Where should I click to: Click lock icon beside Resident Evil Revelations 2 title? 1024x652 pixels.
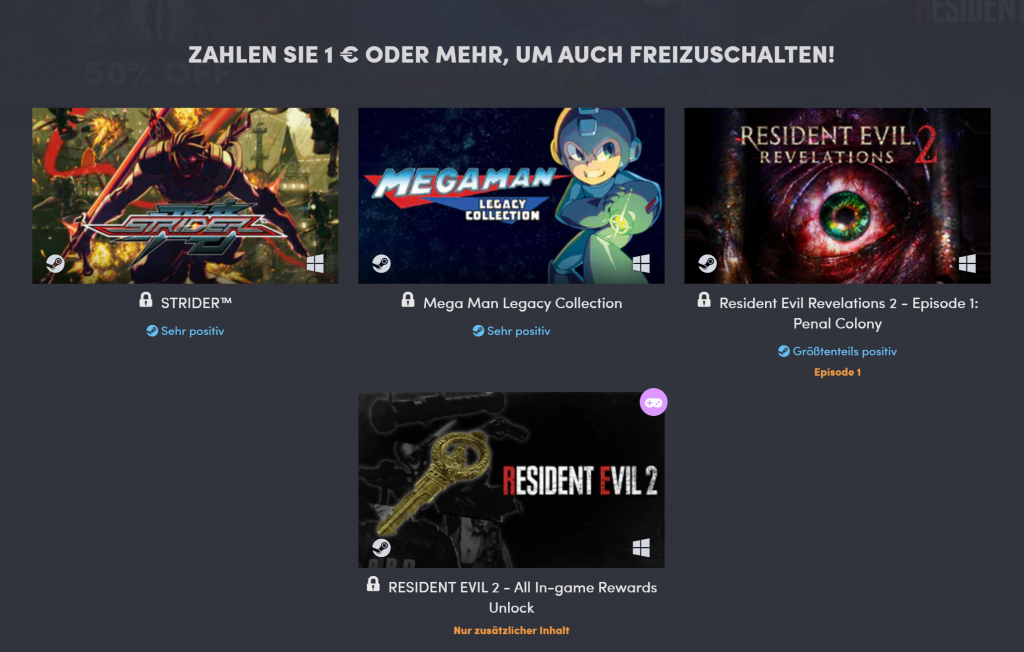tap(704, 300)
